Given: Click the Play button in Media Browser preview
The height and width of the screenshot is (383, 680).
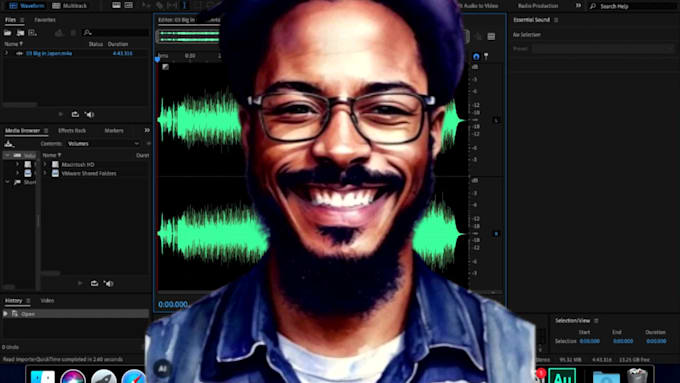Looking at the screenshot, I should (x=80, y=283).
